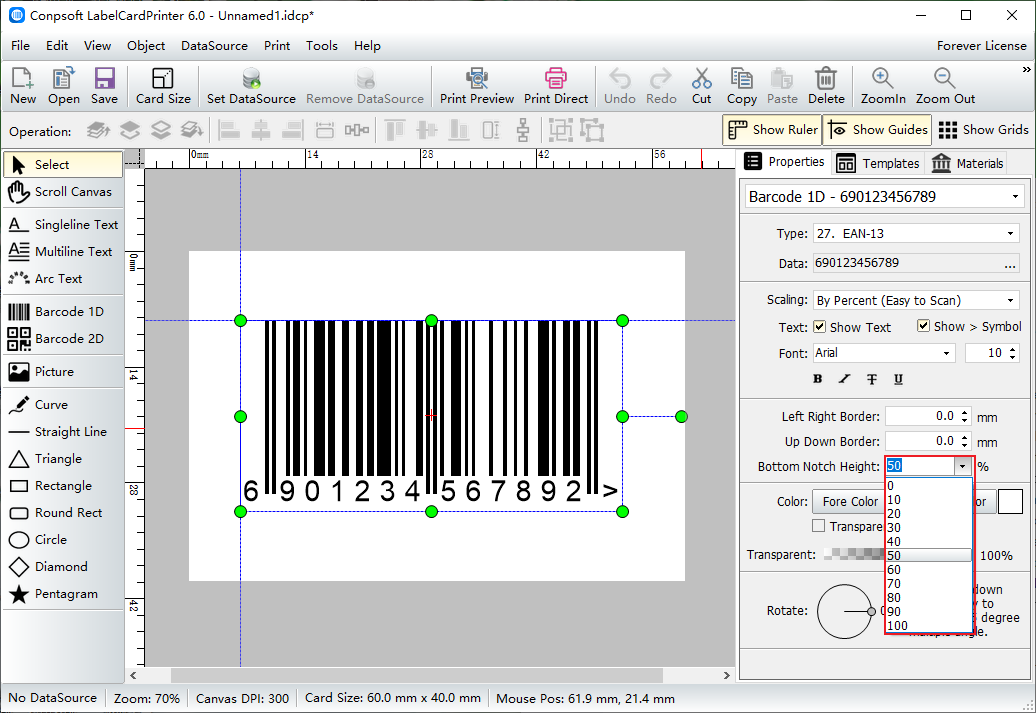Open the Edit menu
Viewport: 1036px width, 713px height.
pos(57,46)
